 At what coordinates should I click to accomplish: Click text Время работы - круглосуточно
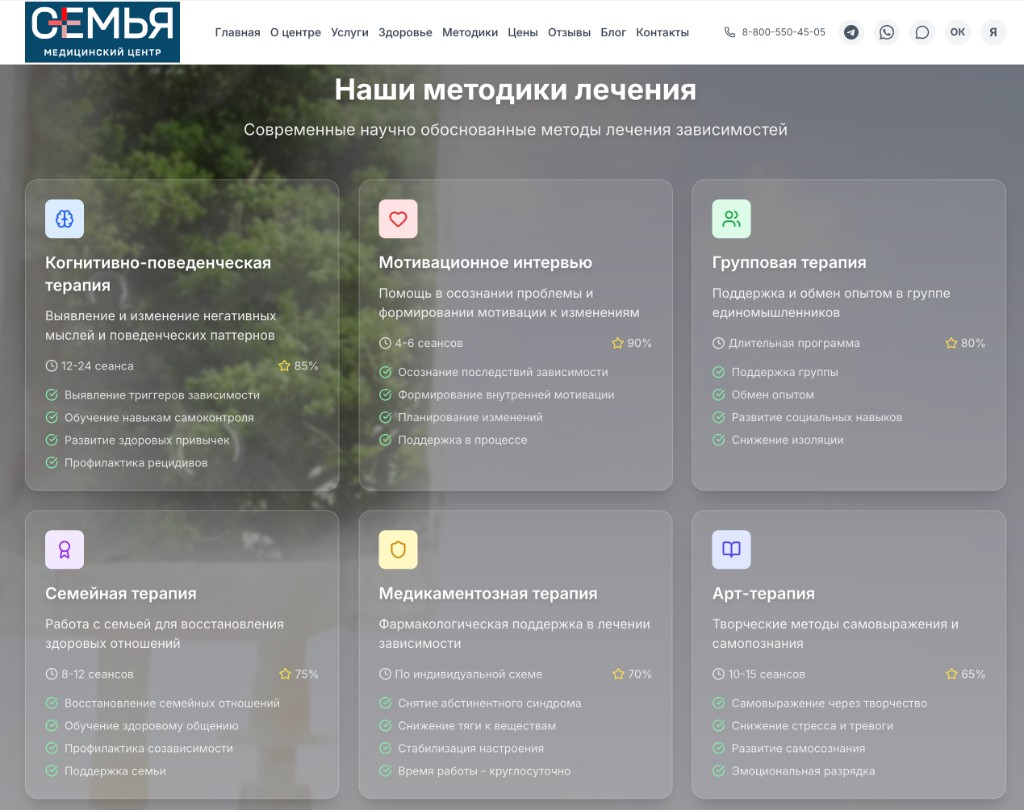tap(484, 771)
